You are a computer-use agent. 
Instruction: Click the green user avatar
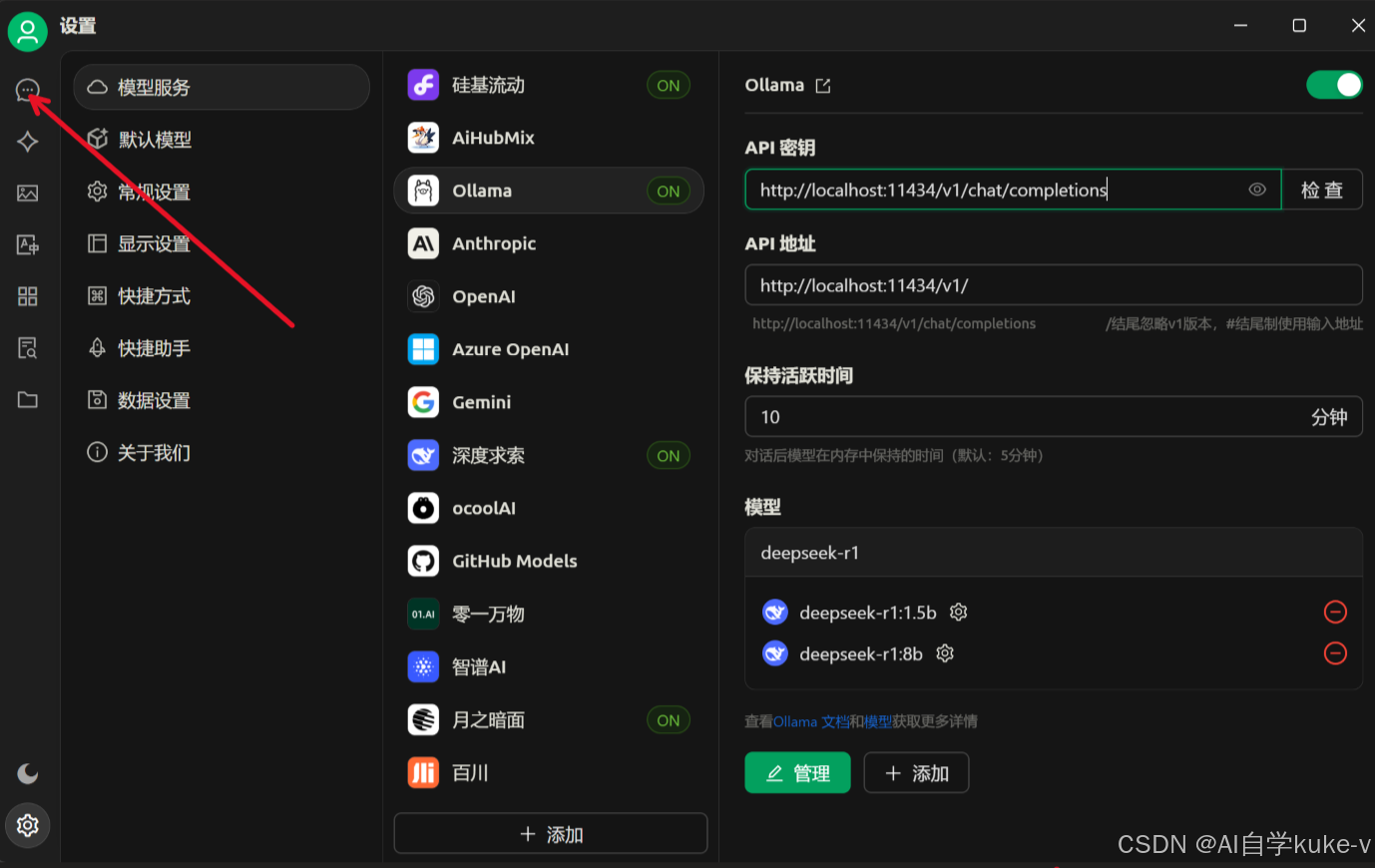28,32
